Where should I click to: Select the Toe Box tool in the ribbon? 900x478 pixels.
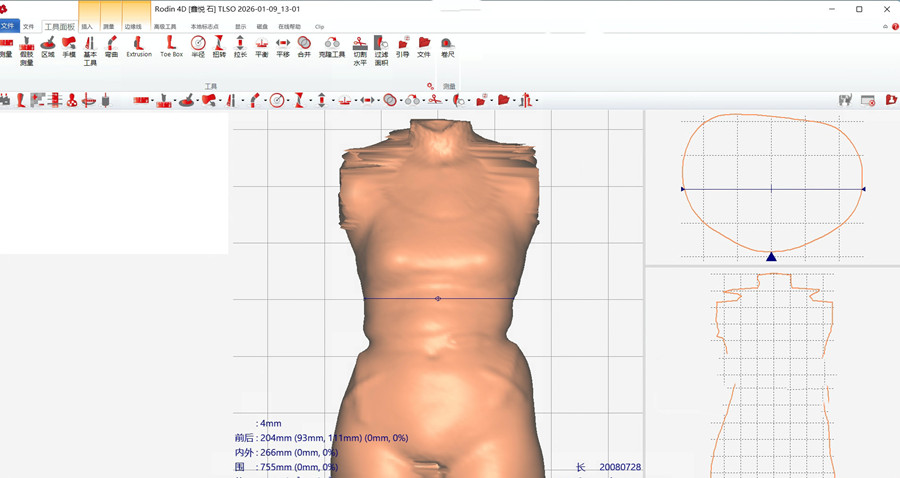pyautogui.click(x=171, y=47)
